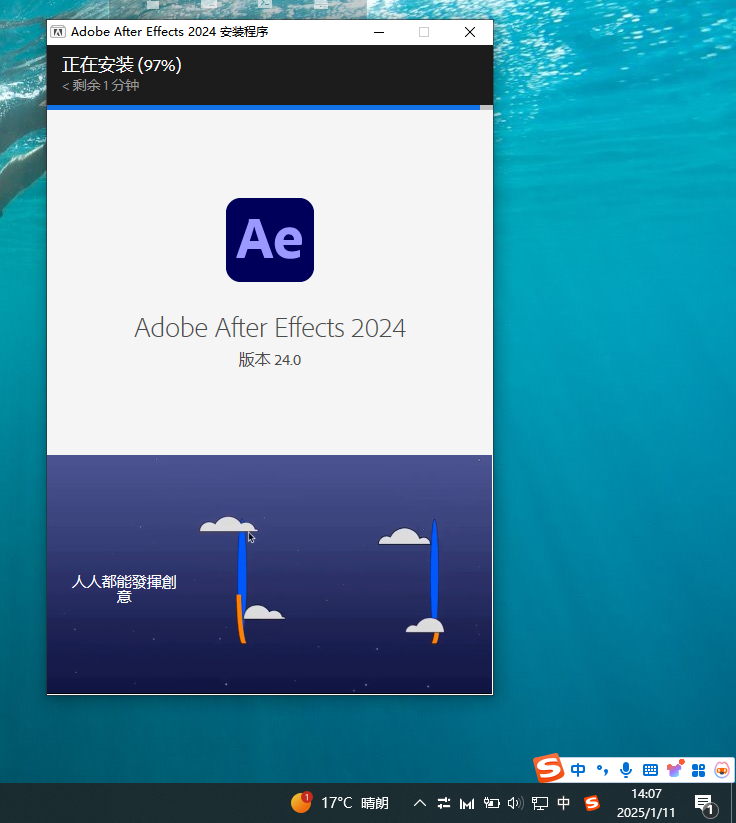Toggle Chinese/English mode on Sogou toolbar
The width and height of the screenshot is (736, 823).
pyautogui.click(x=578, y=770)
